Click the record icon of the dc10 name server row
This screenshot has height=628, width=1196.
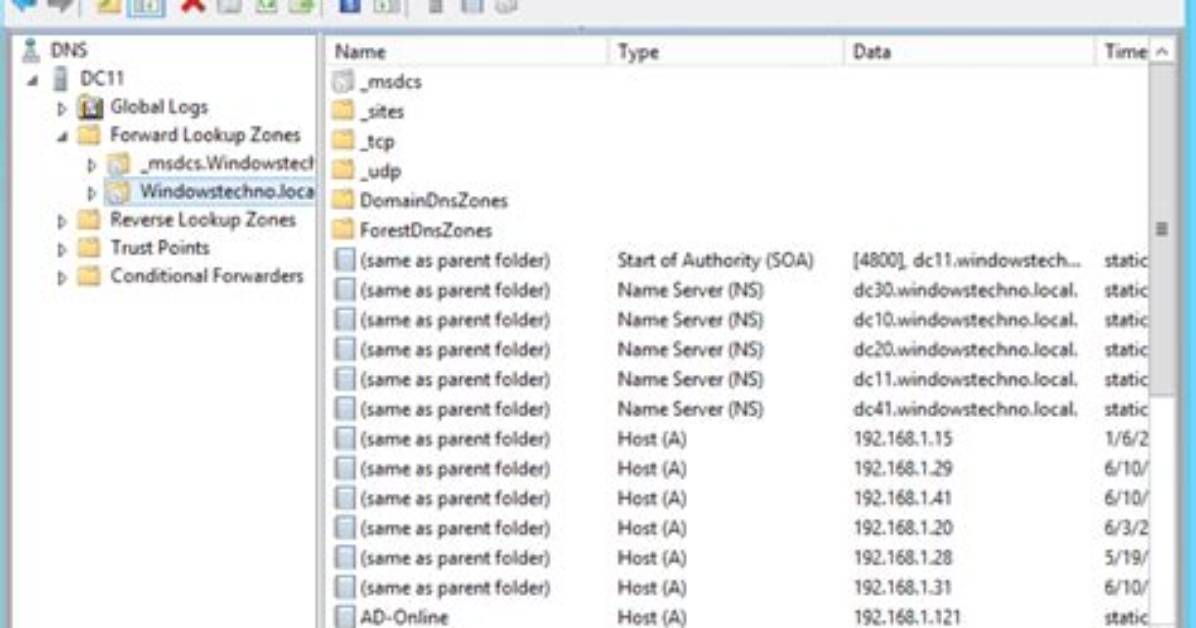click(x=345, y=320)
